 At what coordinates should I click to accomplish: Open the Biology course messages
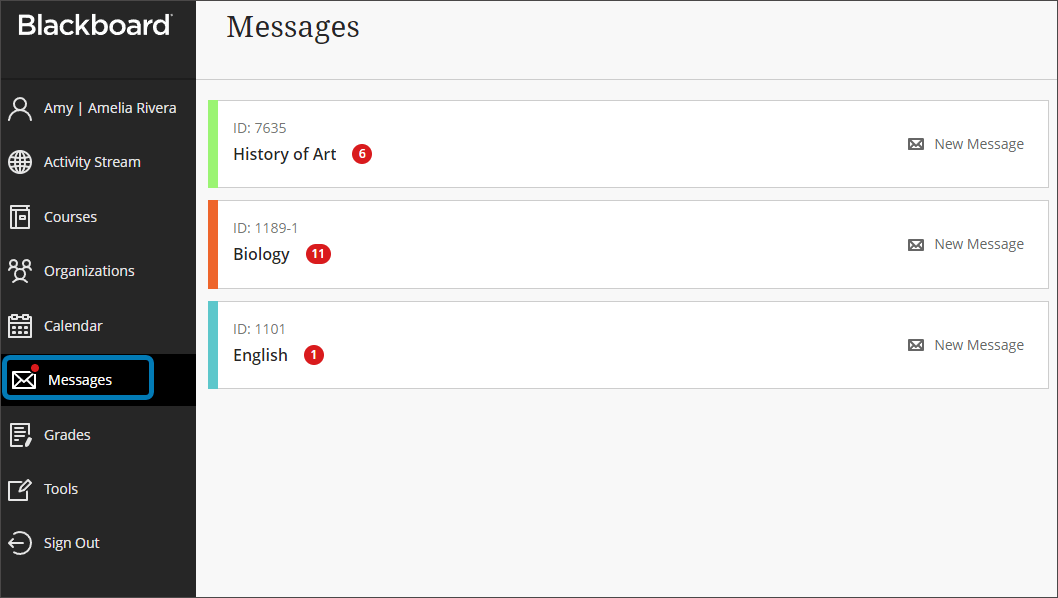click(261, 253)
